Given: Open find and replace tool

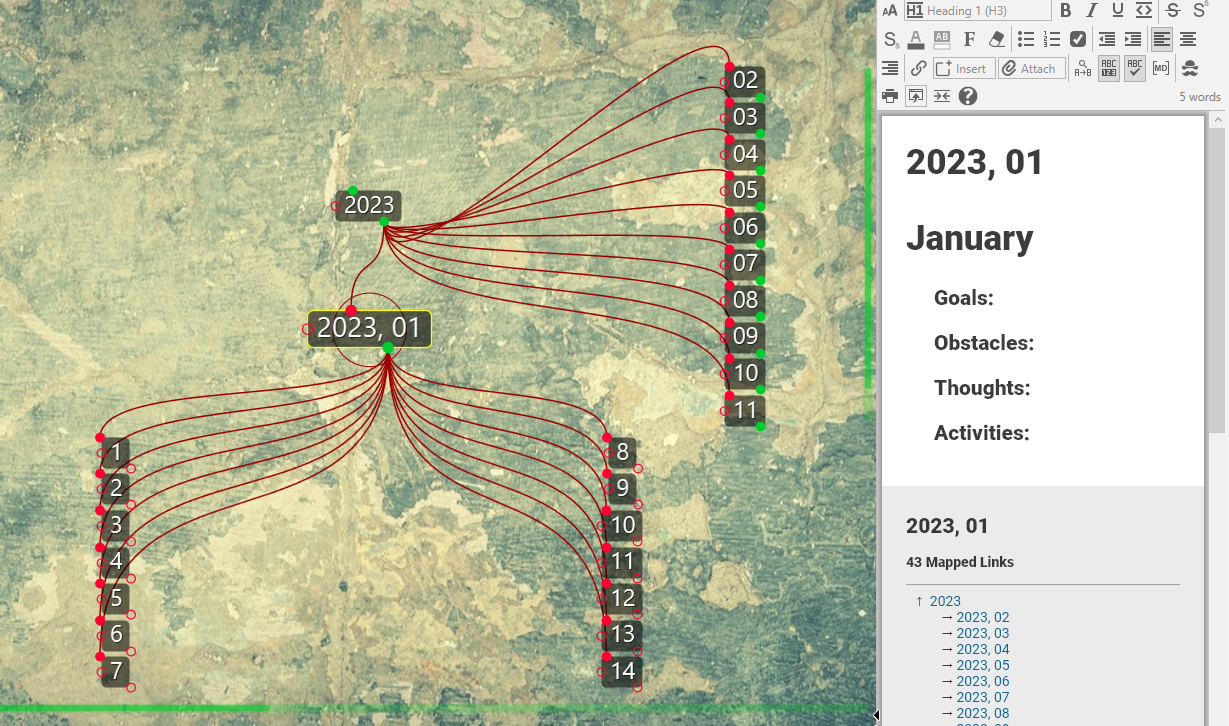Looking at the screenshot, I should [1083, 68].
